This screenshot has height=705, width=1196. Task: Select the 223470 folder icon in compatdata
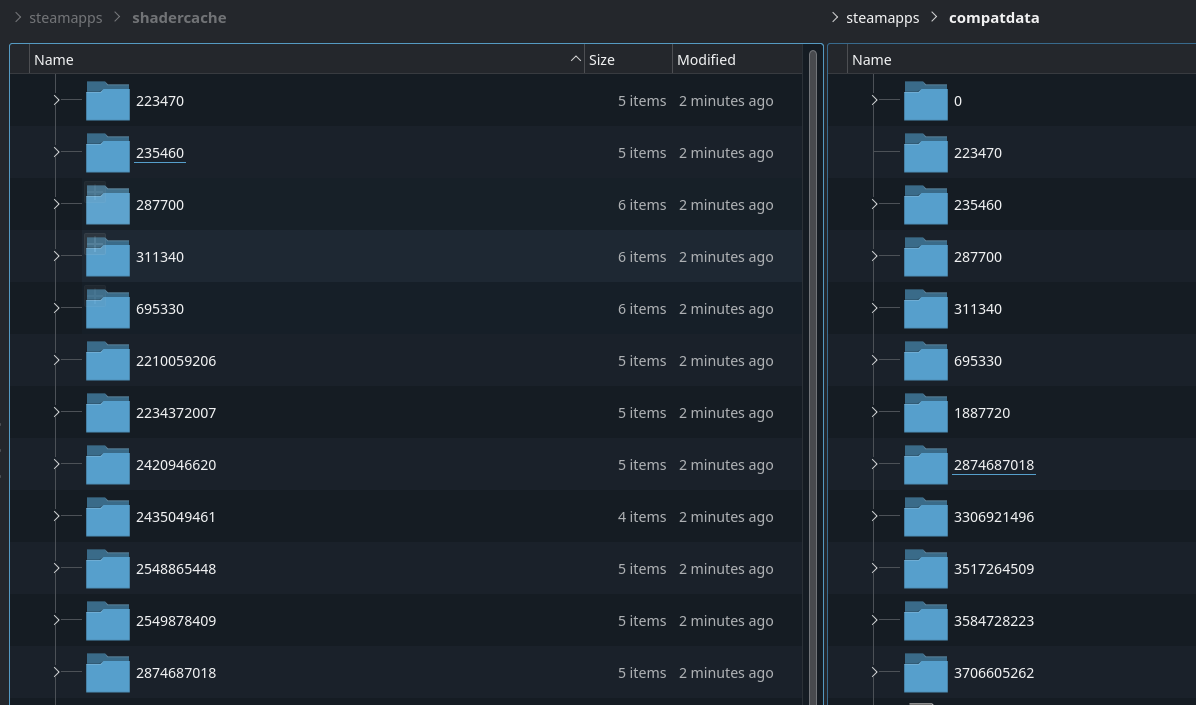coord(925,153)
